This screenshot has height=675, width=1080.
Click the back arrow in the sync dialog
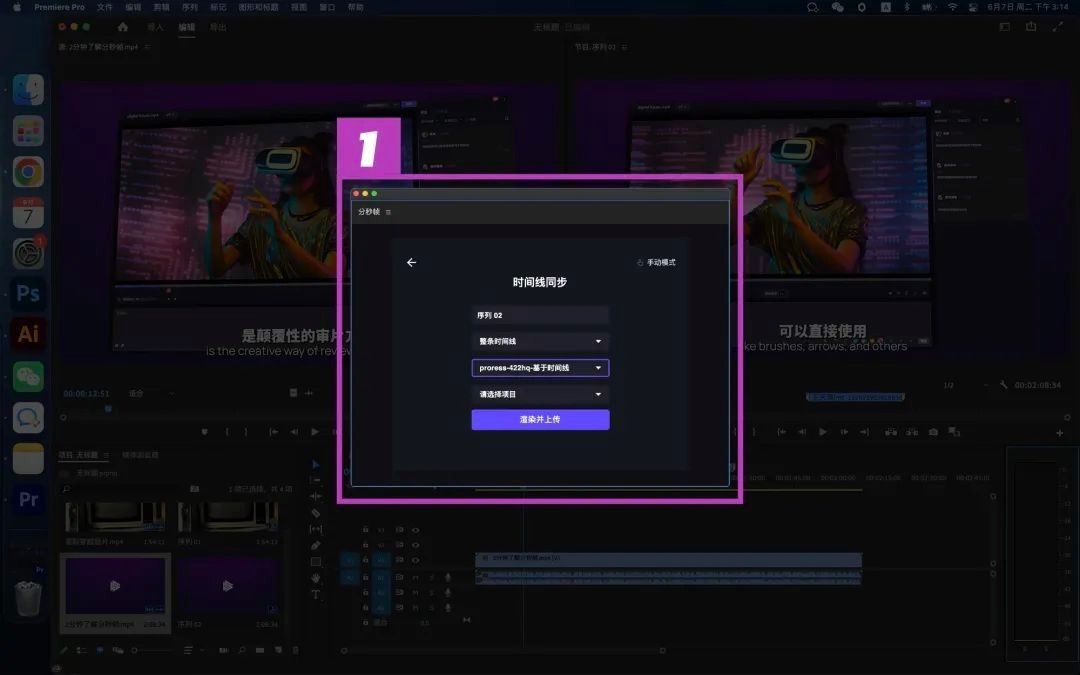(x=411, y=263)
